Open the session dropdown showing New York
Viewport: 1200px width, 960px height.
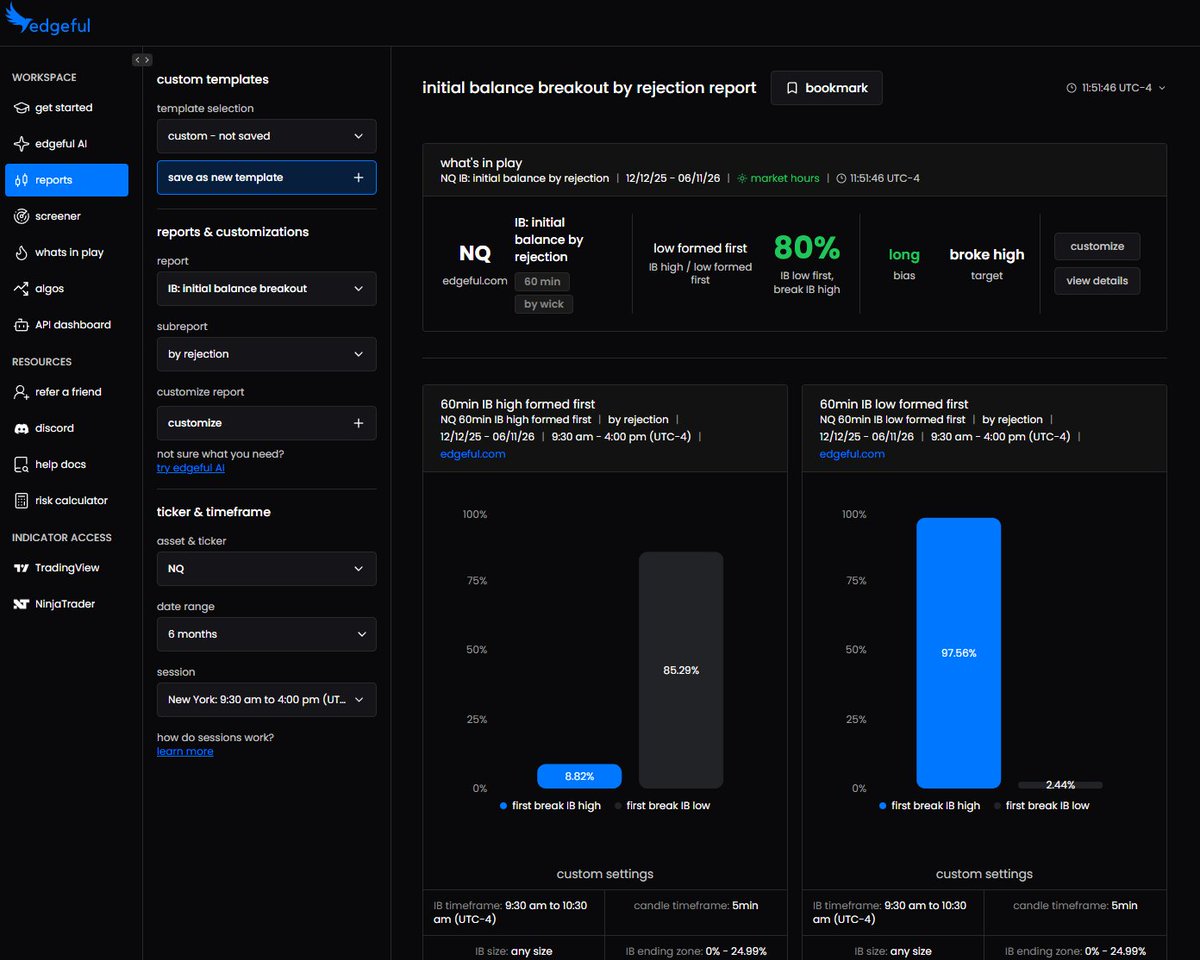pyautogui.click(x=267, y=700)
